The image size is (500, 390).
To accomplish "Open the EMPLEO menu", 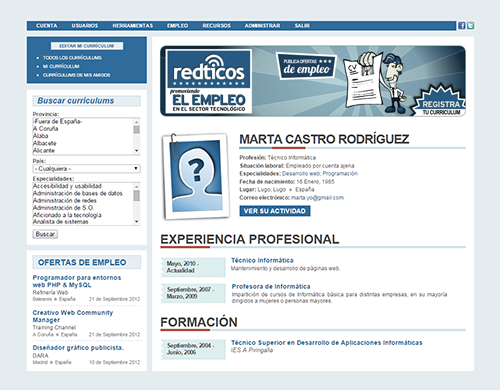I will click(177, 26).
